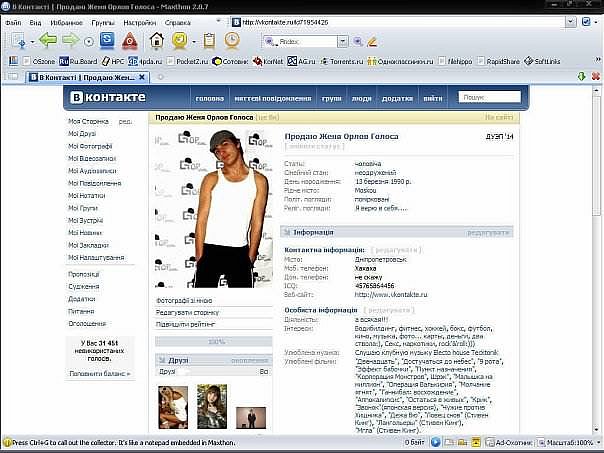This screenshot has width=604, height=453.
Task: Open the History clock icon
Action: pyautogui.click(x=232, y=41)
